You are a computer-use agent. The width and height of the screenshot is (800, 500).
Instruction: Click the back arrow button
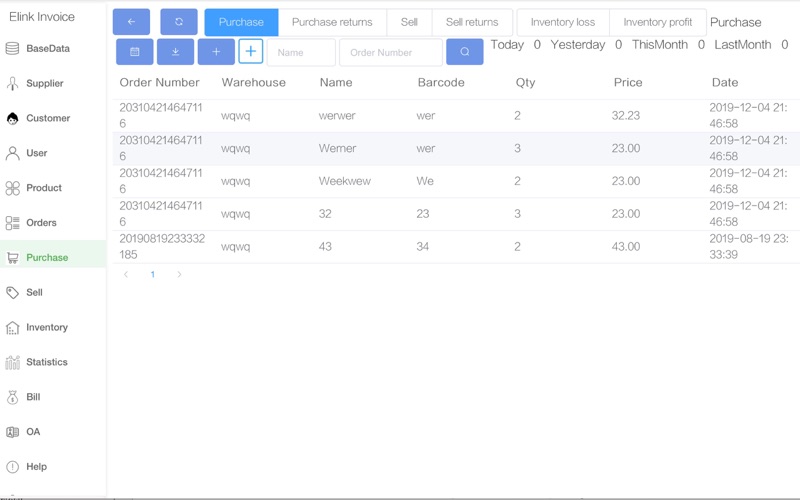[131, 22]
